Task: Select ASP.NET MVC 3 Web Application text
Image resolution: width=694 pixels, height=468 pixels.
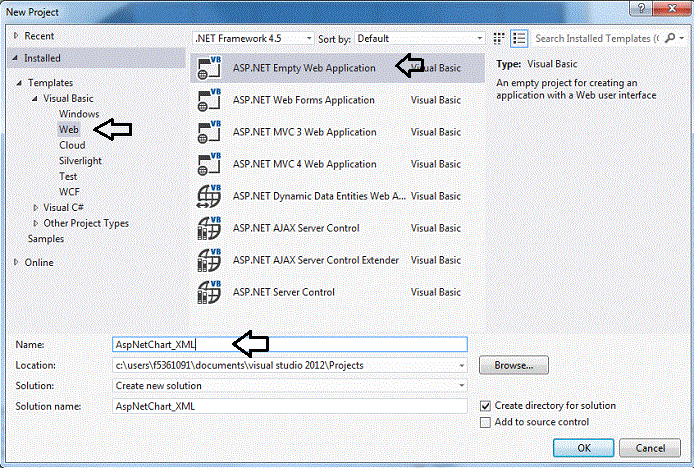Action: point(305,132)
